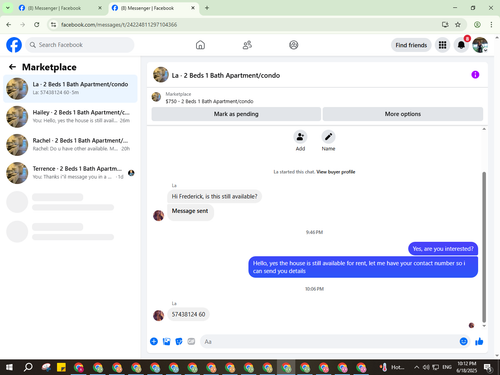Open the emoji picker
This screenshot has height=375, width=500.
point(463,341)
